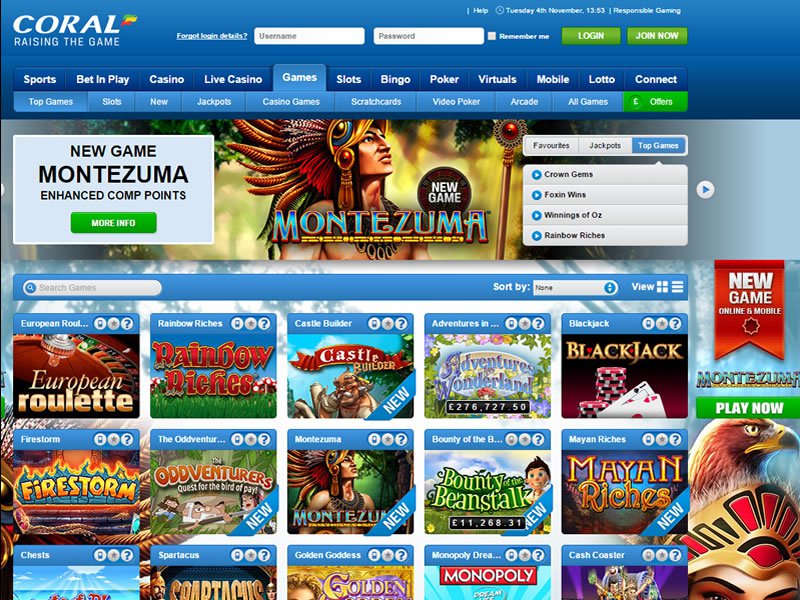
Task: Open the Scratchcards submenu
Action: click(x=376, y=102)
